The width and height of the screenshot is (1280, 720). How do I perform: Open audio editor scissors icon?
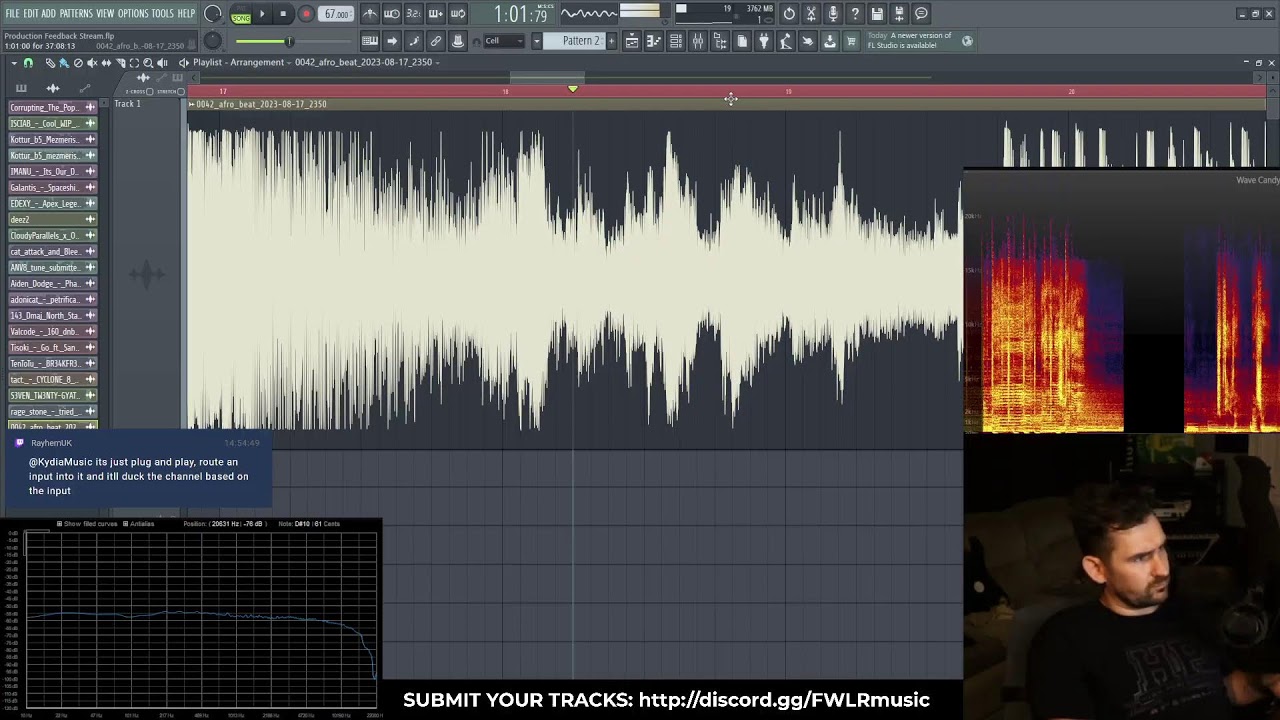tap(811, 14)
